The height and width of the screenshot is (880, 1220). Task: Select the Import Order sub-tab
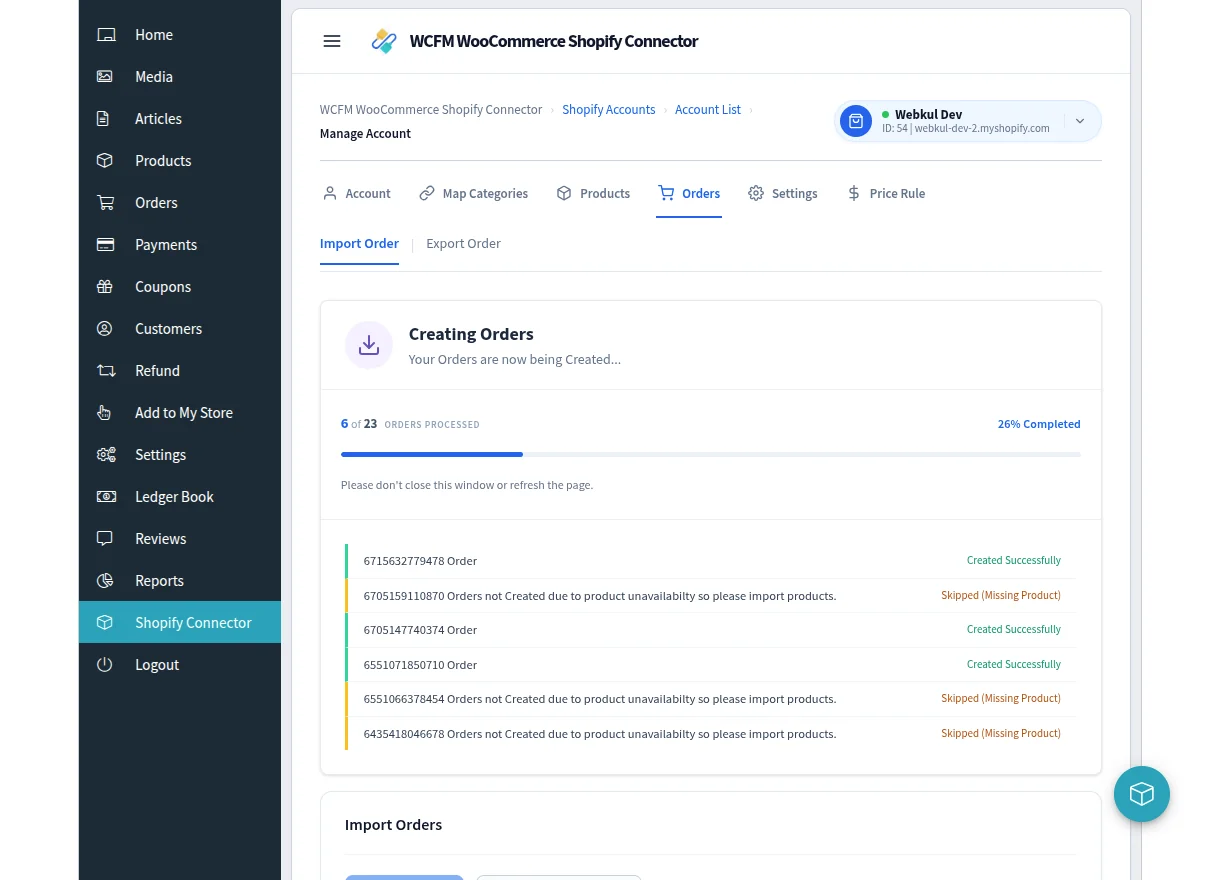pyautogui.click(x=359, y=244)
